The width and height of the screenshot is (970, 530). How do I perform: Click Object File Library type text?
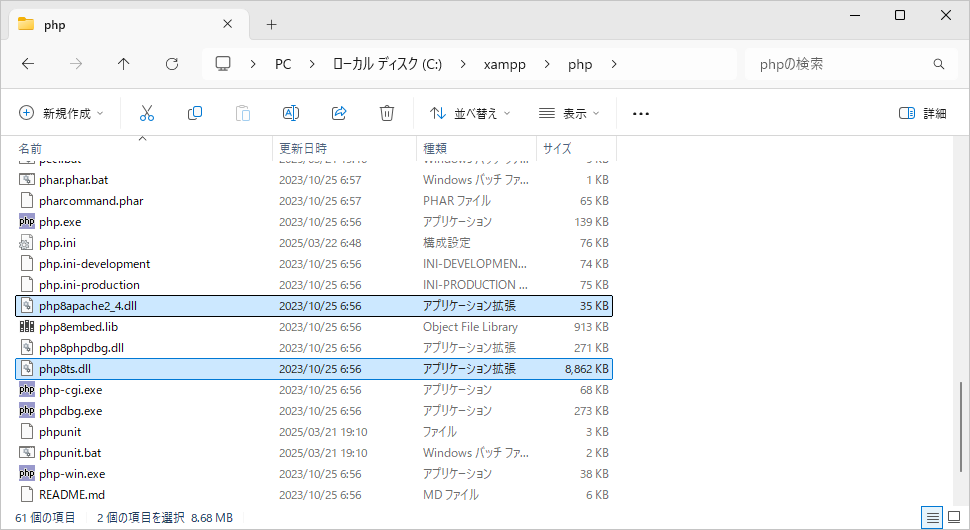[470, 327]
